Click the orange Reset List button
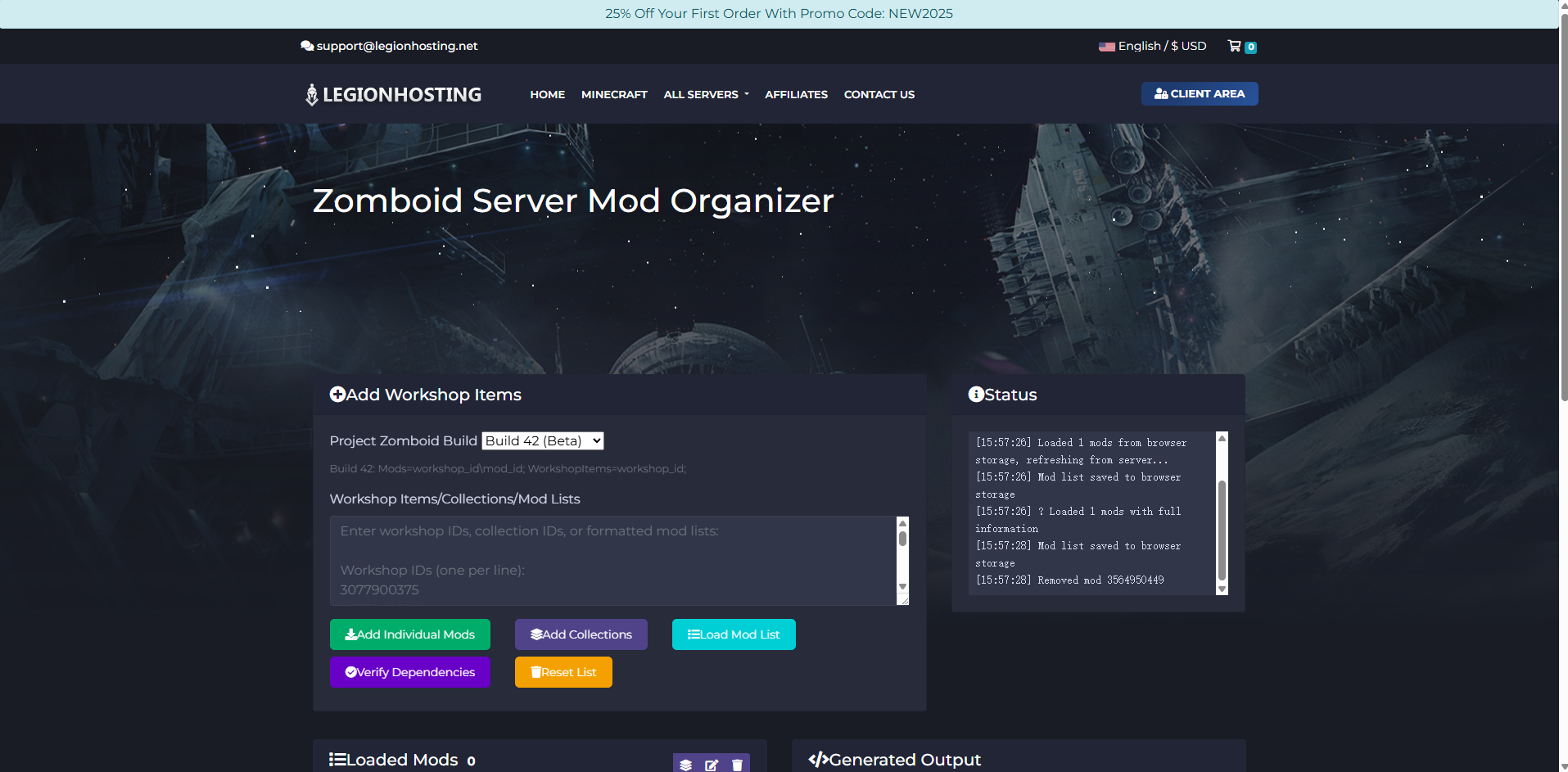The height and width of the screenshot is (772, 1568). coord(563,672)
